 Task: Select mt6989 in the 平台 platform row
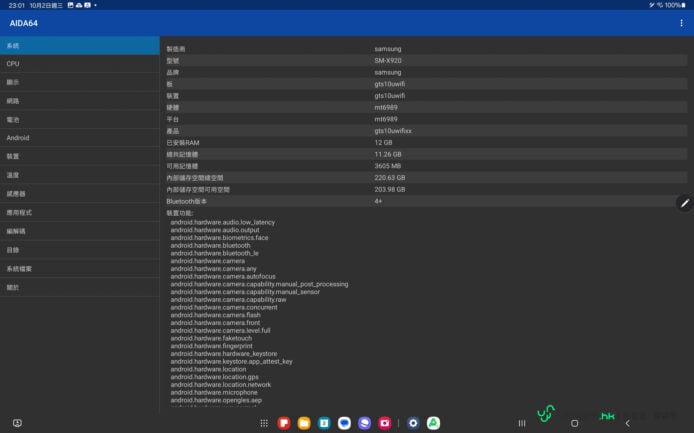point(386,119)
